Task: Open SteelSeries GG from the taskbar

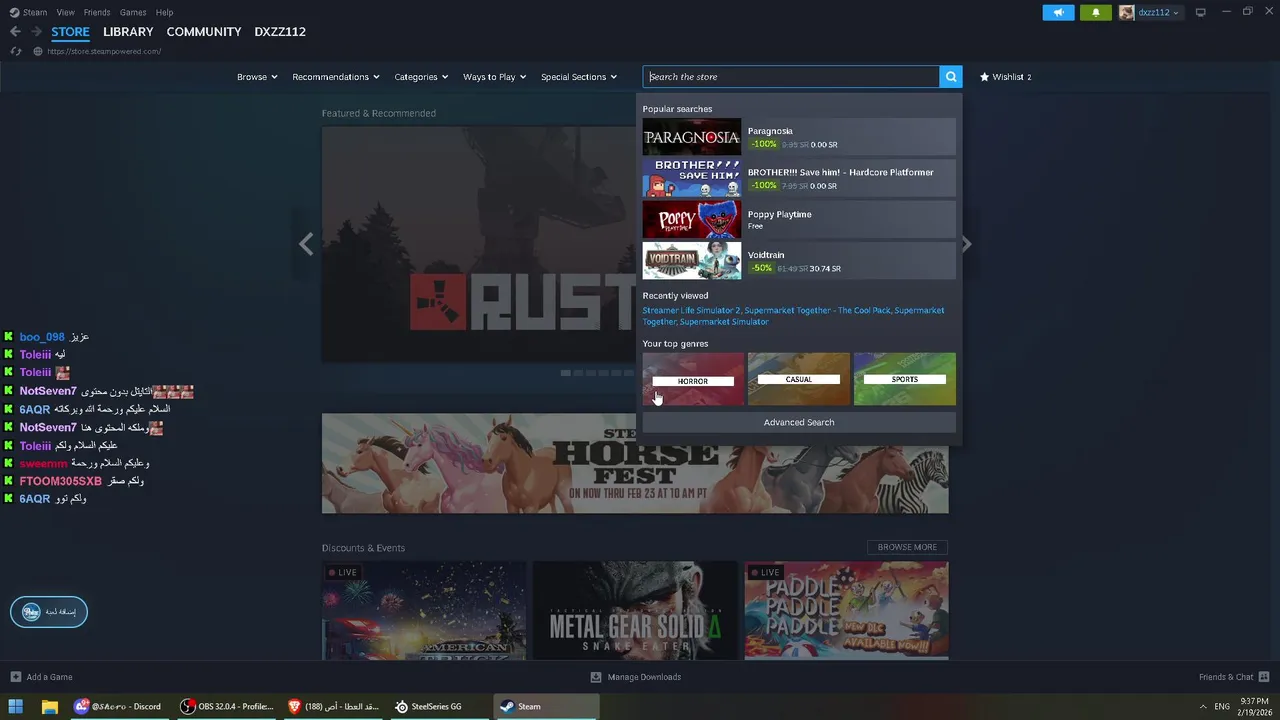Action: click(428, 706)
